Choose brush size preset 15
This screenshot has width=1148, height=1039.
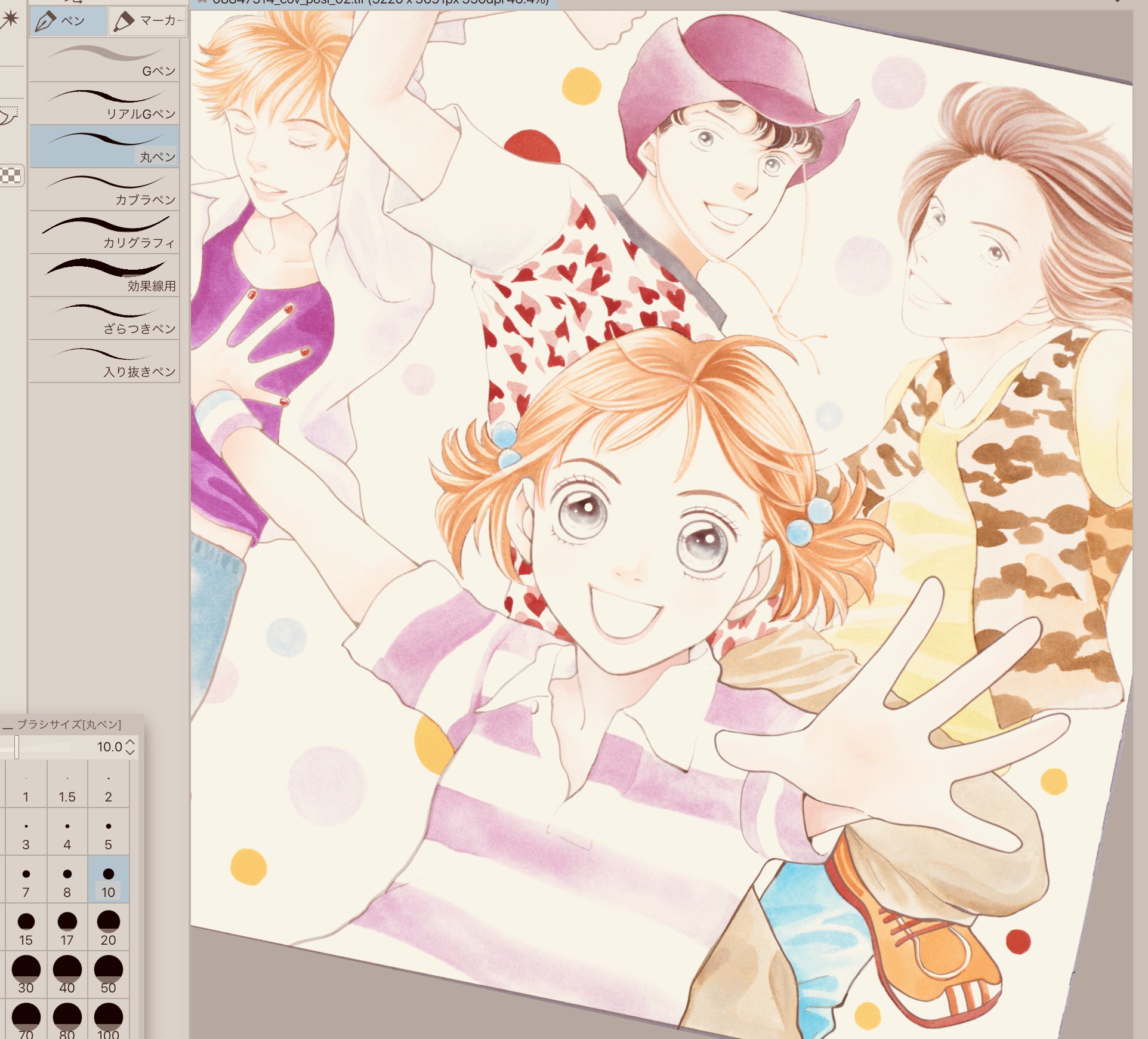[26, 927]
